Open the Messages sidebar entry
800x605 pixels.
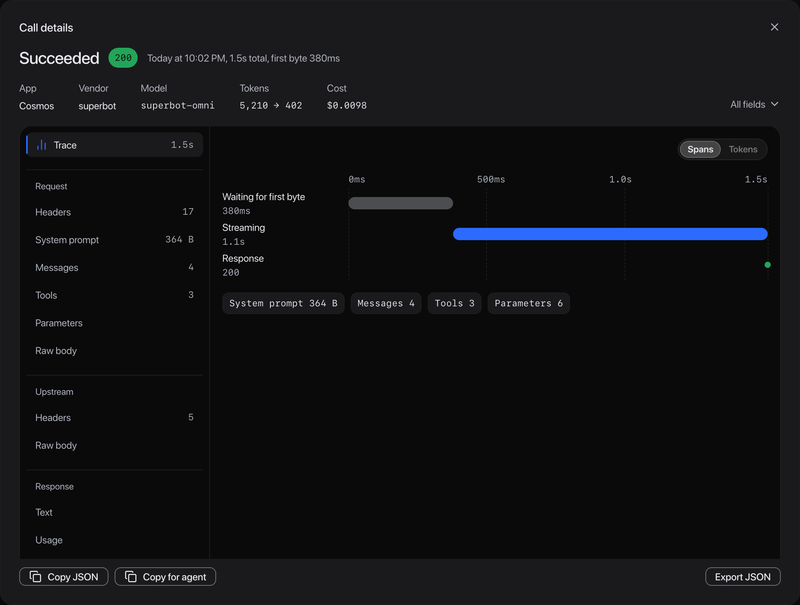pos(114,267)
